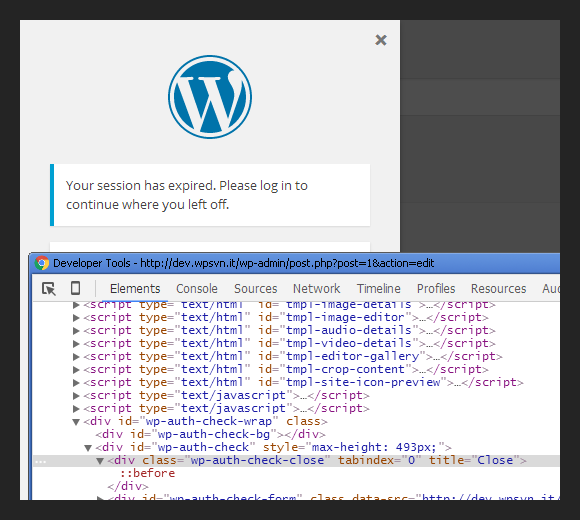Click the Chrome icon in Developer Tools title
Image resolution: width=580 pixels, height=520 pixels.
coord(42,263)
